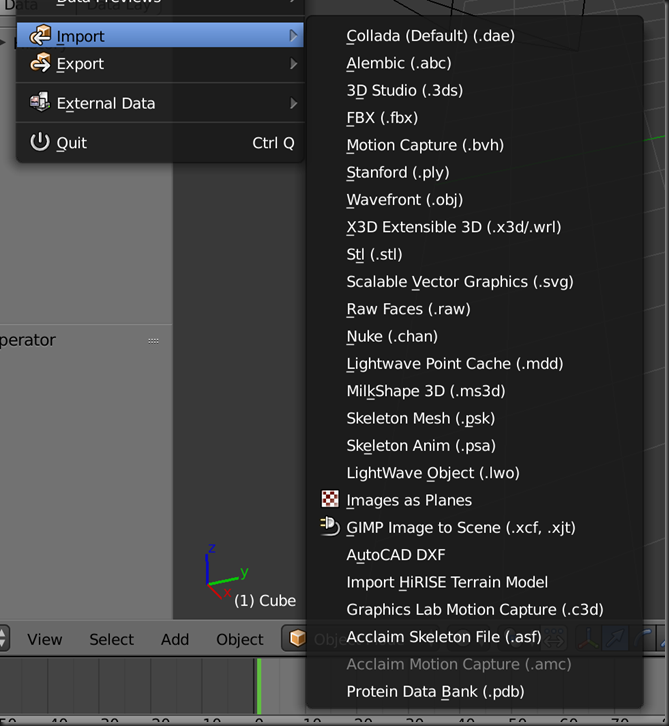Click the Import menu icon
The width and height of the screenshot is (669, 726).
40,35
